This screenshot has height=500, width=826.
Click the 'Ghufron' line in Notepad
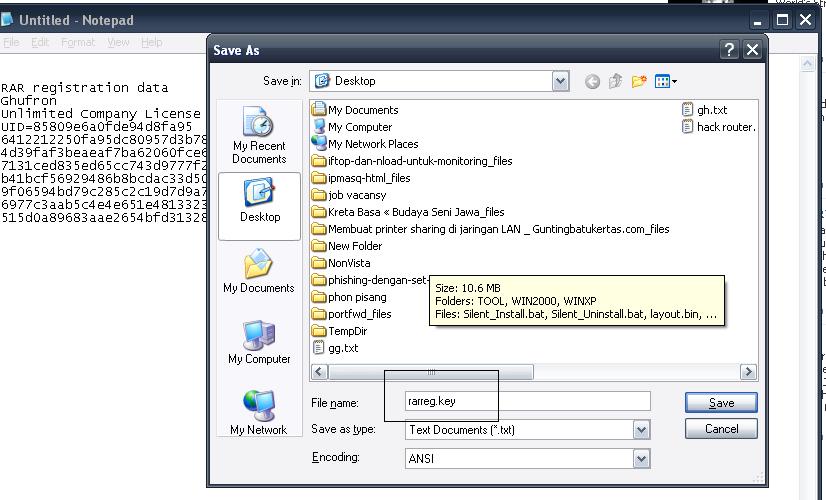pyautogui.click(x=28, y=101)
